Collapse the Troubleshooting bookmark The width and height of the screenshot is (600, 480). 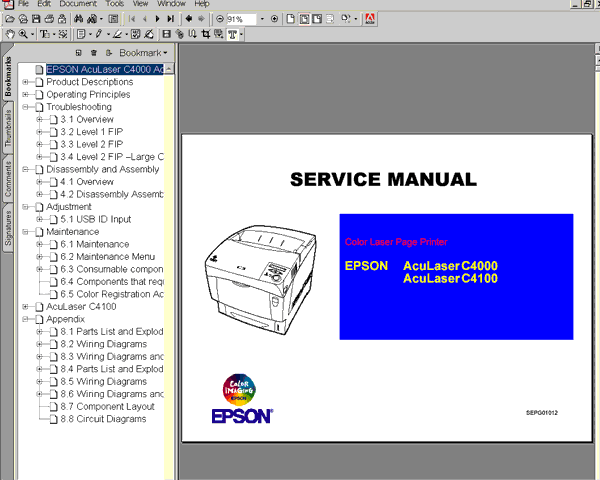[25, 107]
